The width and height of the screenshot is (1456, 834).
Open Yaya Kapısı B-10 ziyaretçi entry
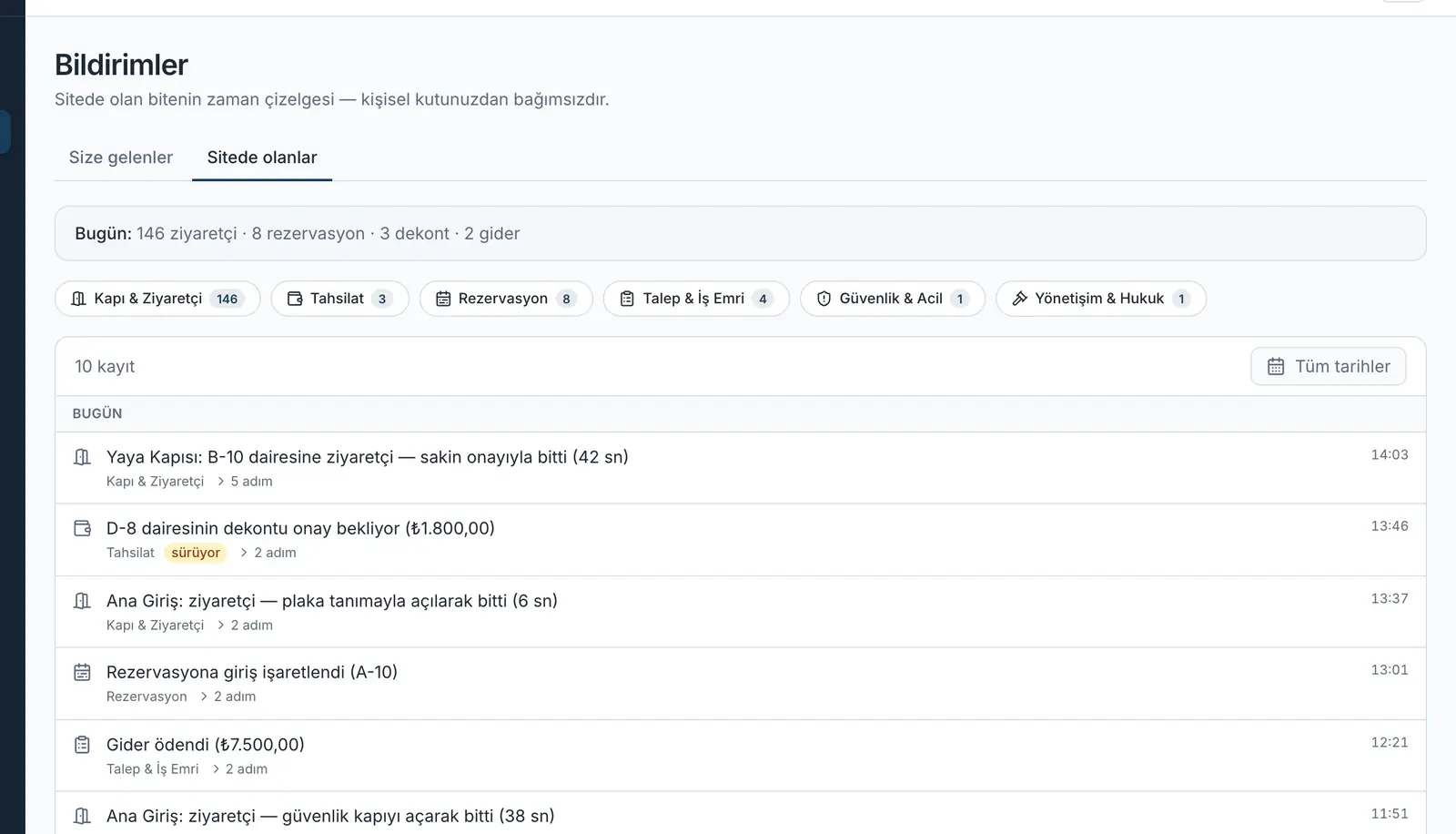740,468
